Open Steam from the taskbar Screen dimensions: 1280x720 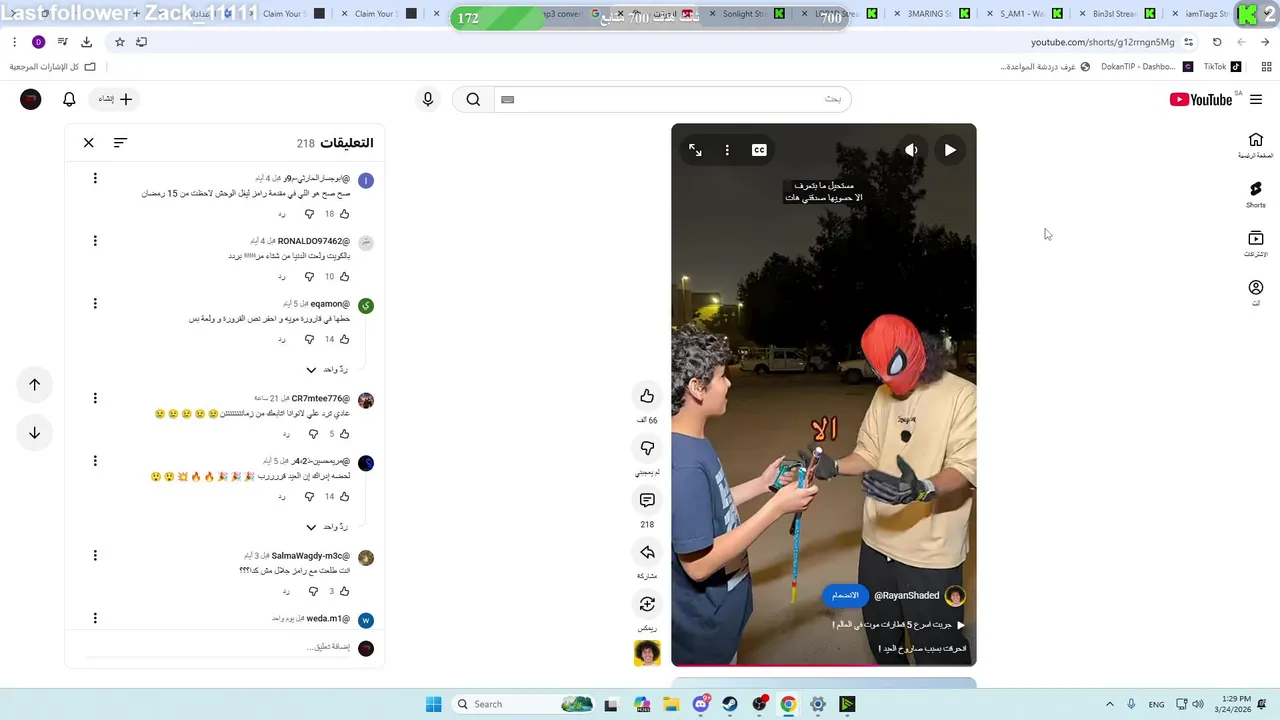(x=730, y=704)
